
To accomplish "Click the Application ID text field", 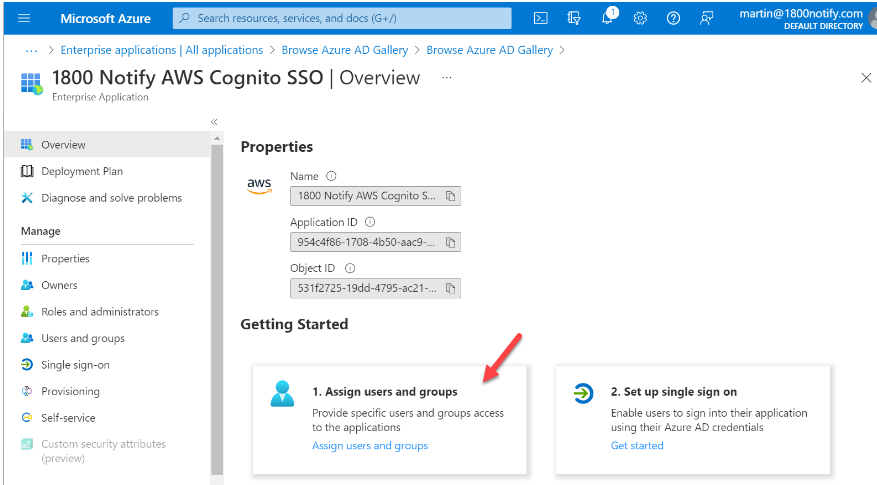I will pyautogui.click(x=375, y=242).
